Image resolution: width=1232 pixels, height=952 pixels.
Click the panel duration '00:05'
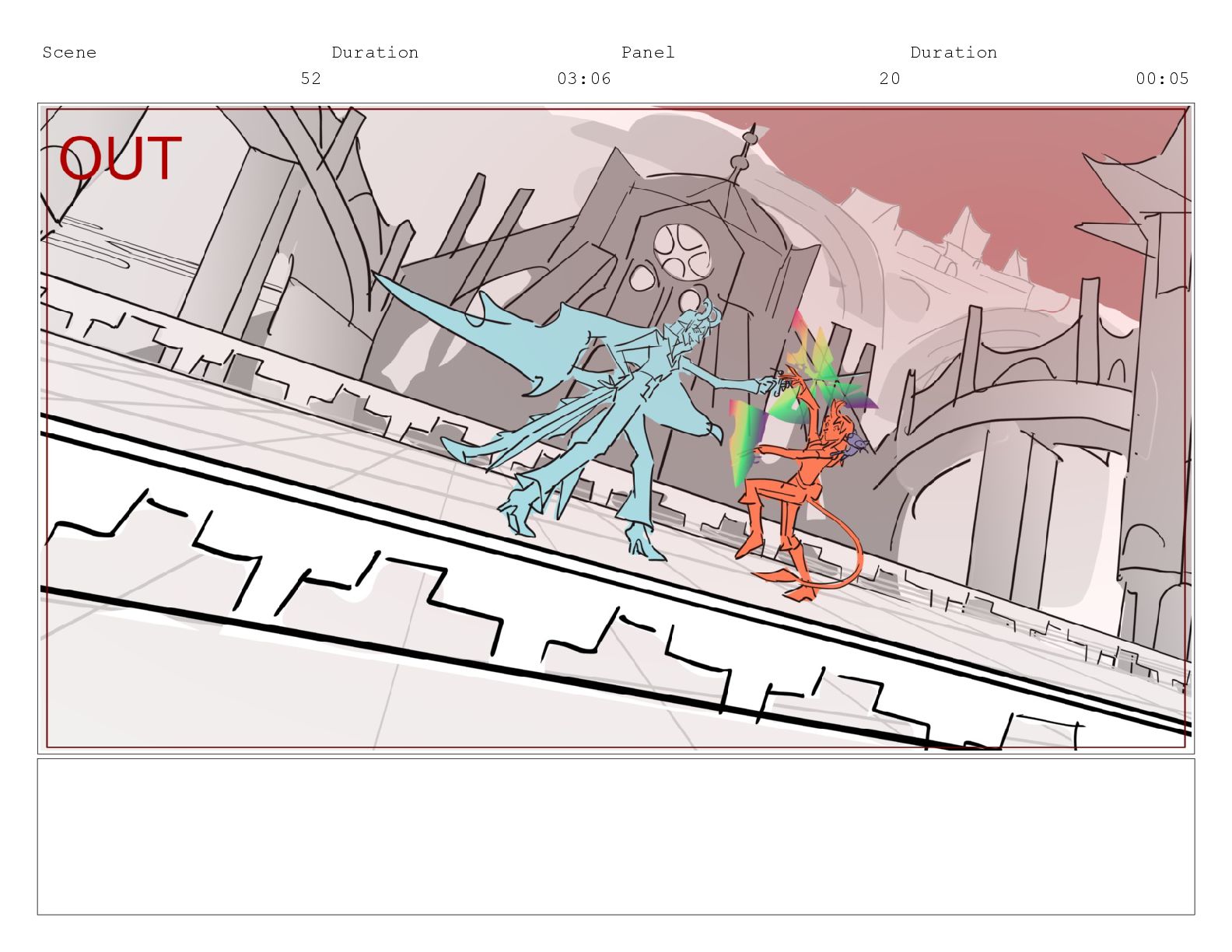[1162, 79]
